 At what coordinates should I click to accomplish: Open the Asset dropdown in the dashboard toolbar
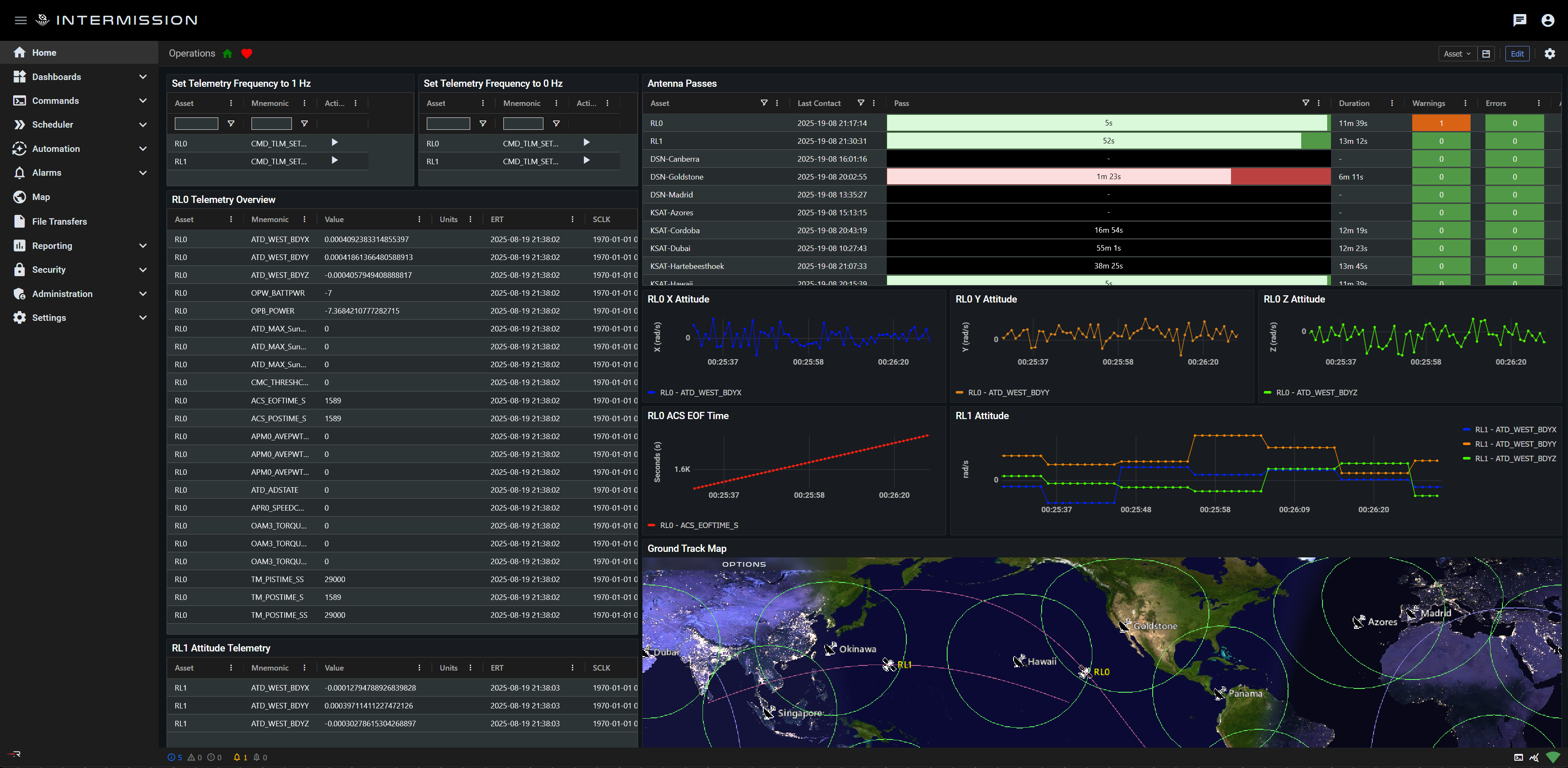1457,54
